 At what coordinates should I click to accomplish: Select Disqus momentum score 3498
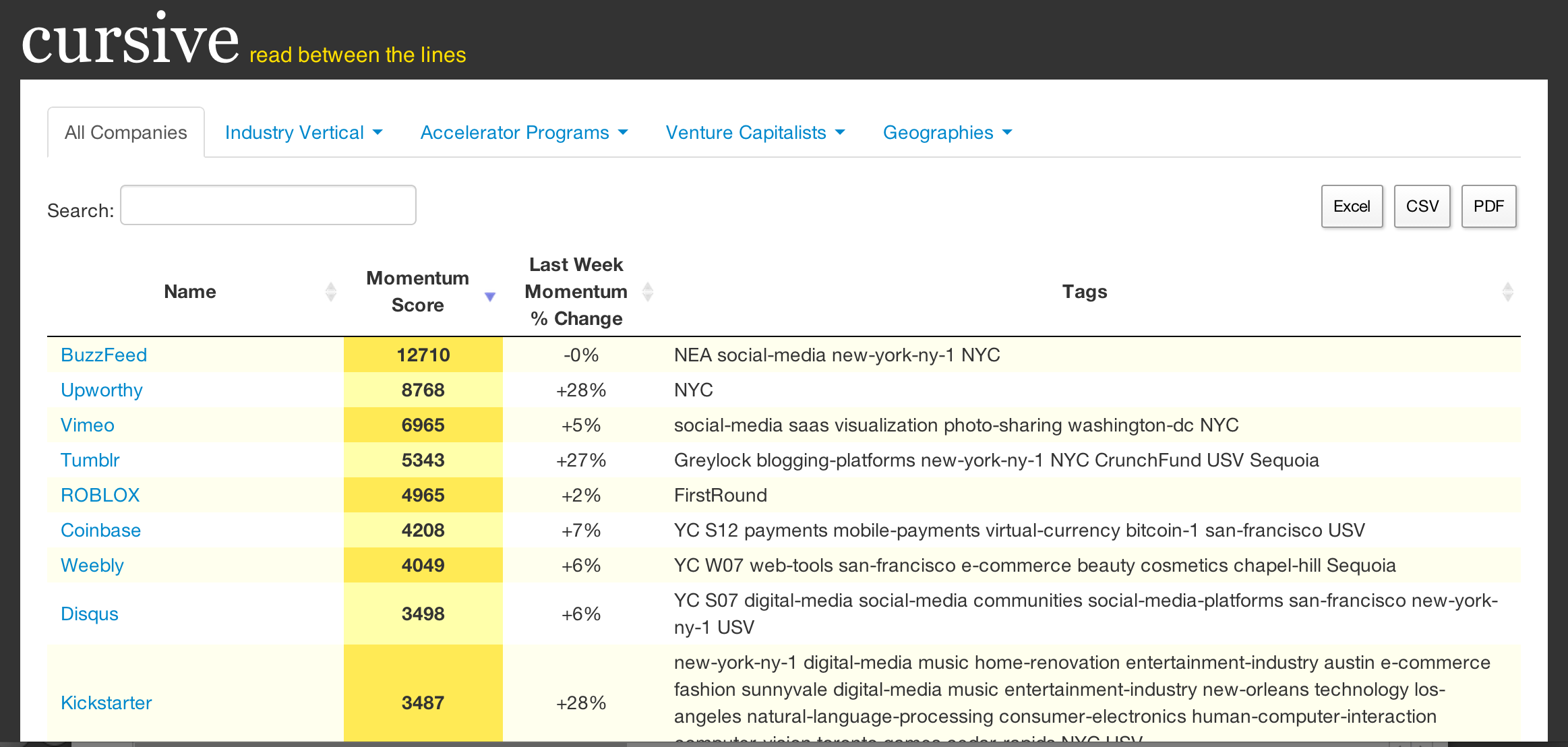tap(423, 614)
